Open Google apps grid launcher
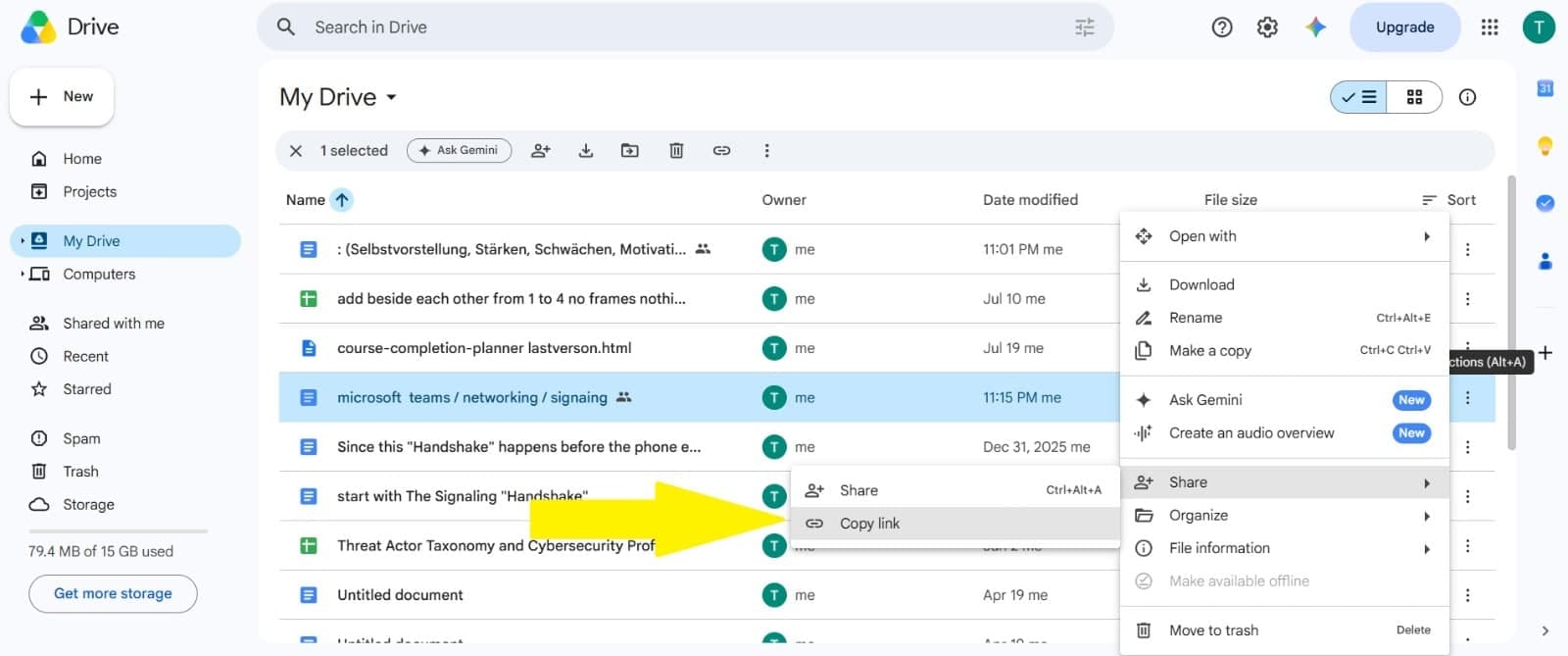The image size is (1568, 656). click(x=1490, y=27)
